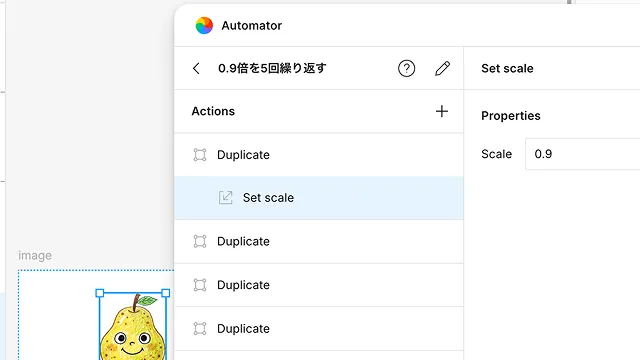Image resolution: width=640 pixels, height=360 pixels.
Task: Click the automation title 0.9倍を5回繰り返す
Action: 272,68
